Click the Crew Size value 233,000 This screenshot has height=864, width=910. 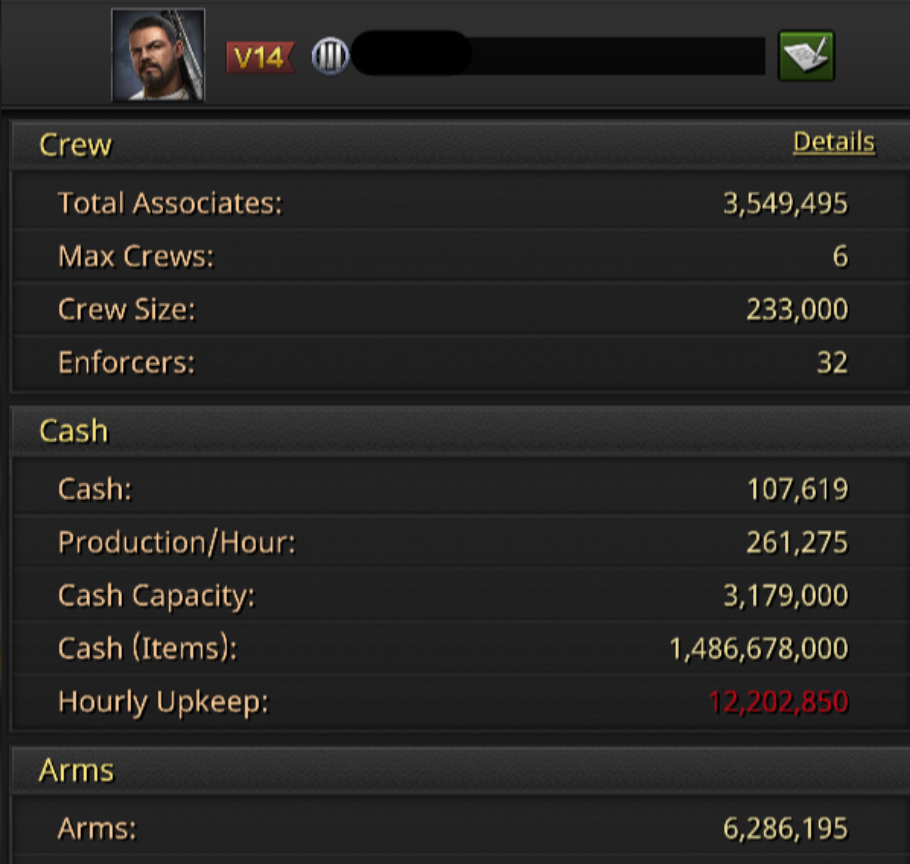(x=796, y=310)
